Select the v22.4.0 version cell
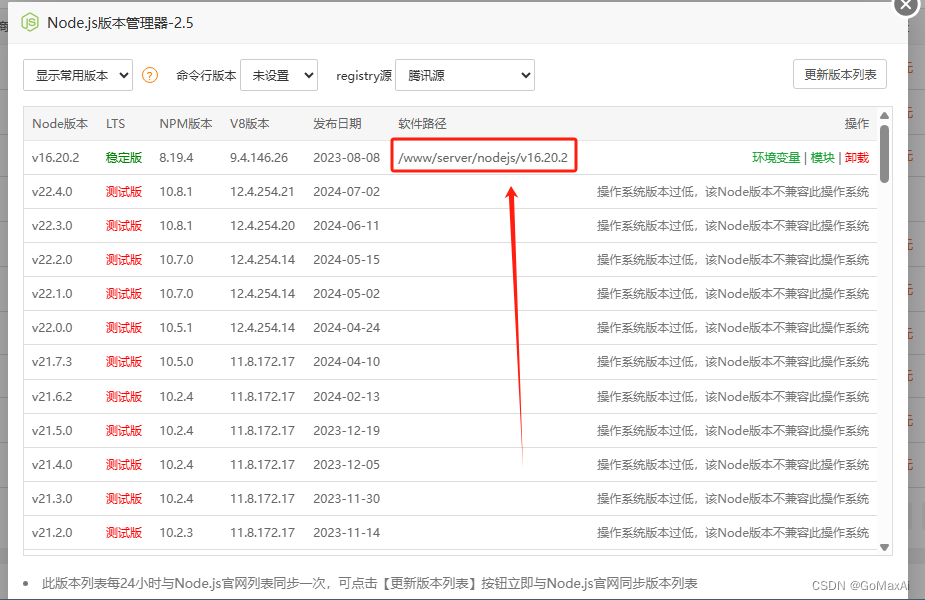Image resolution: width=925 pixels, height=600 pixels. click(x=52, y=192)
